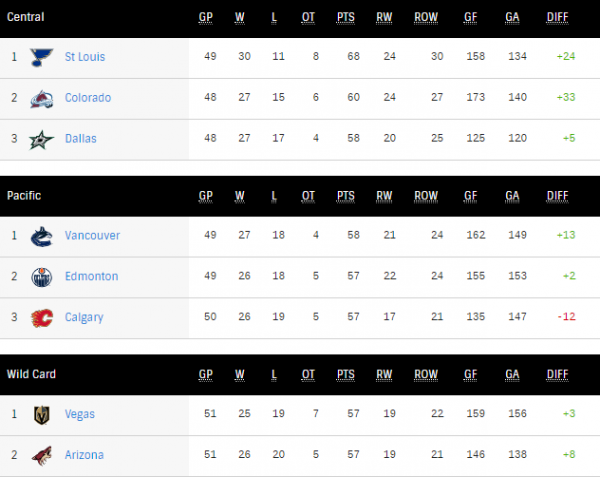Sort Wild Card table by OT column
This screenshot has height=477, width=600.
[308, 374]
